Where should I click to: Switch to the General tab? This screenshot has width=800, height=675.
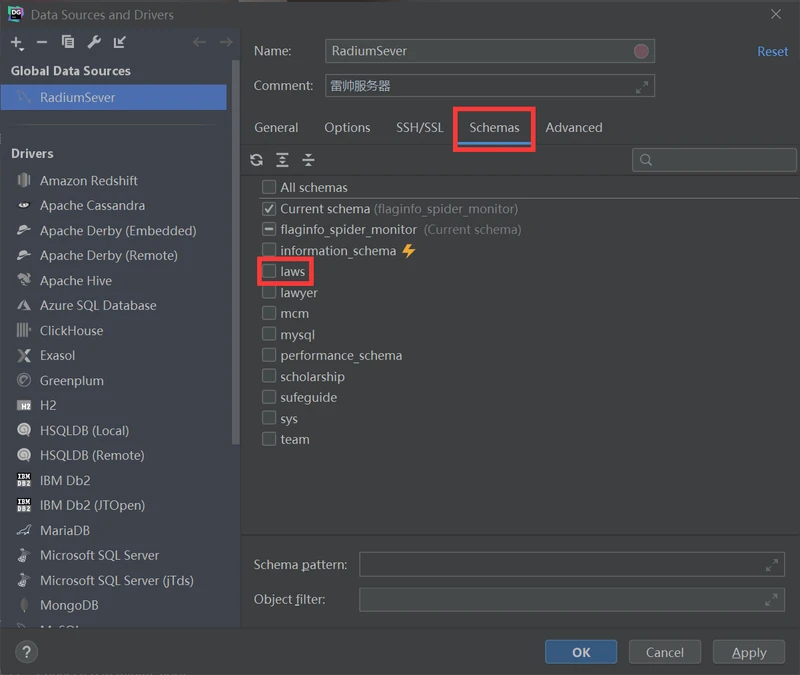pos(276,128)
